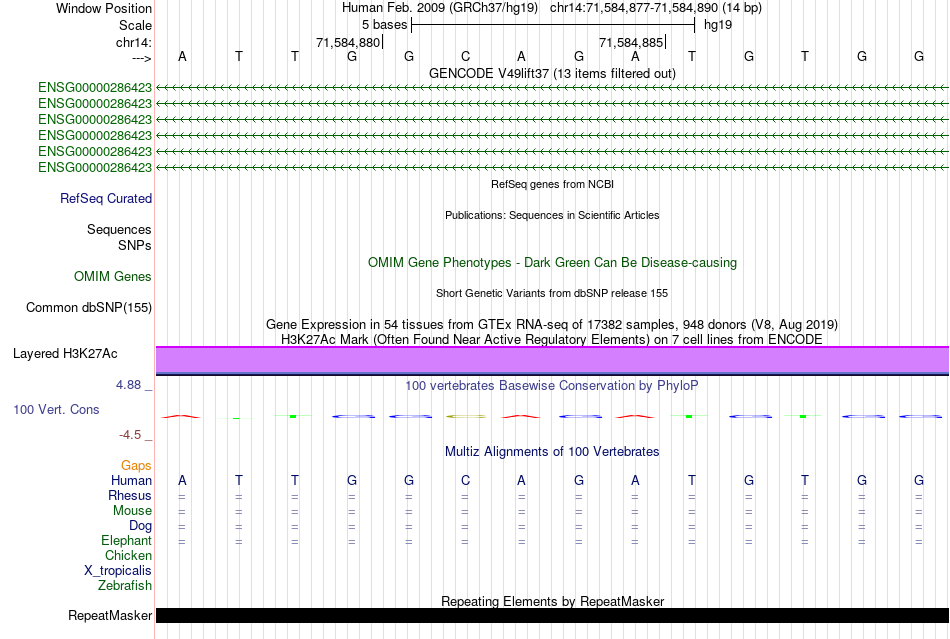
Task: Click the Layered H3K27Ac track label
Action: [x=65, y=354]
